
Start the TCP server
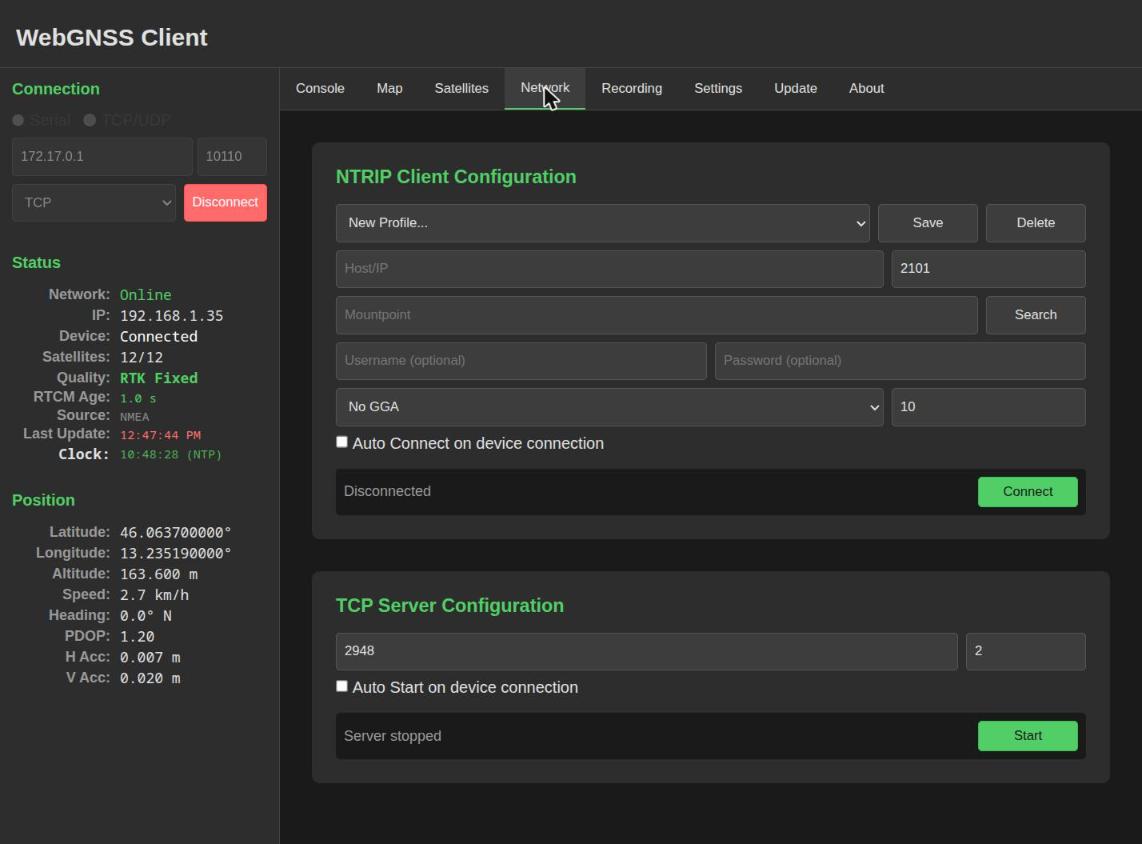1028,735
